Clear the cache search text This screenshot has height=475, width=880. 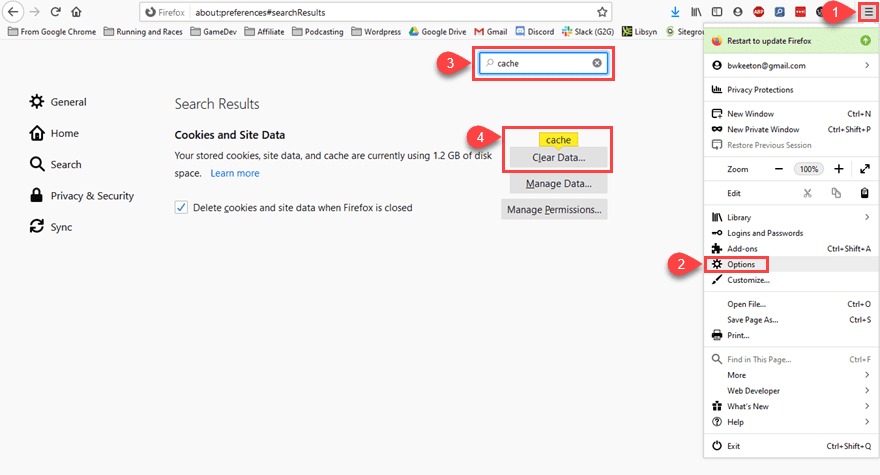(597, 63)
